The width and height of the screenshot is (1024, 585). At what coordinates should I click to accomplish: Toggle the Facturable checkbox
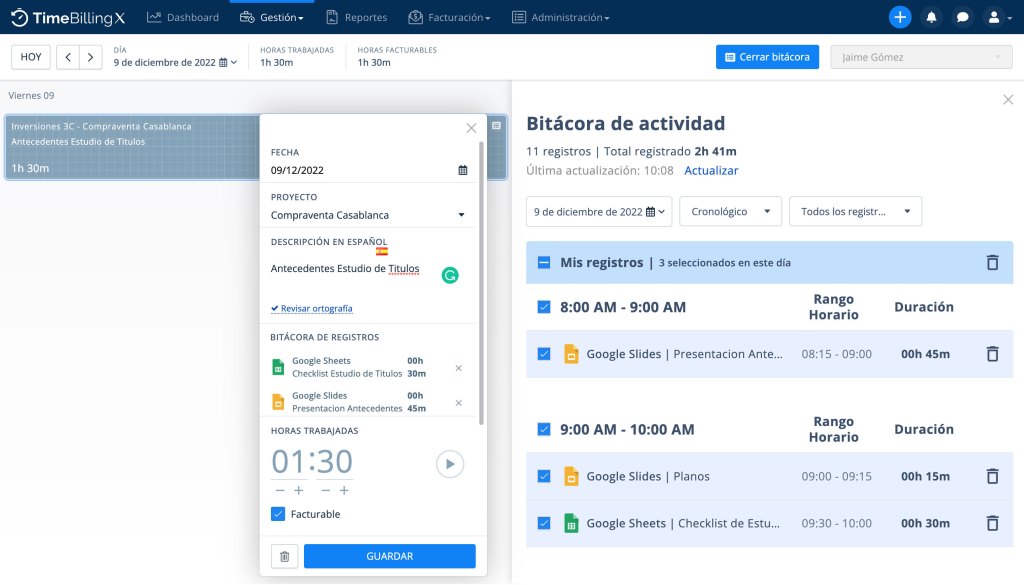(x=278, y=514)
